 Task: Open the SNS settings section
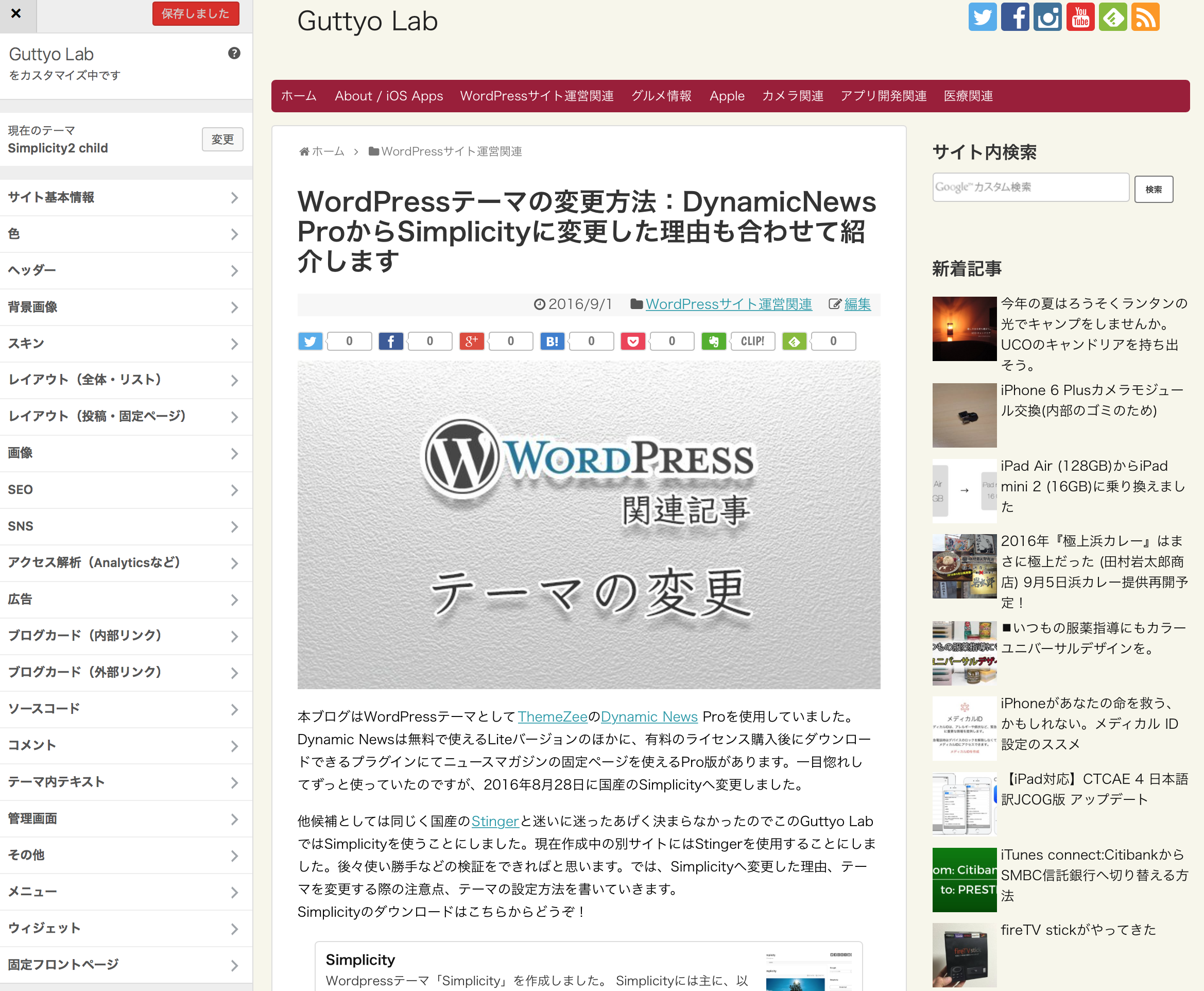(126, 526)
